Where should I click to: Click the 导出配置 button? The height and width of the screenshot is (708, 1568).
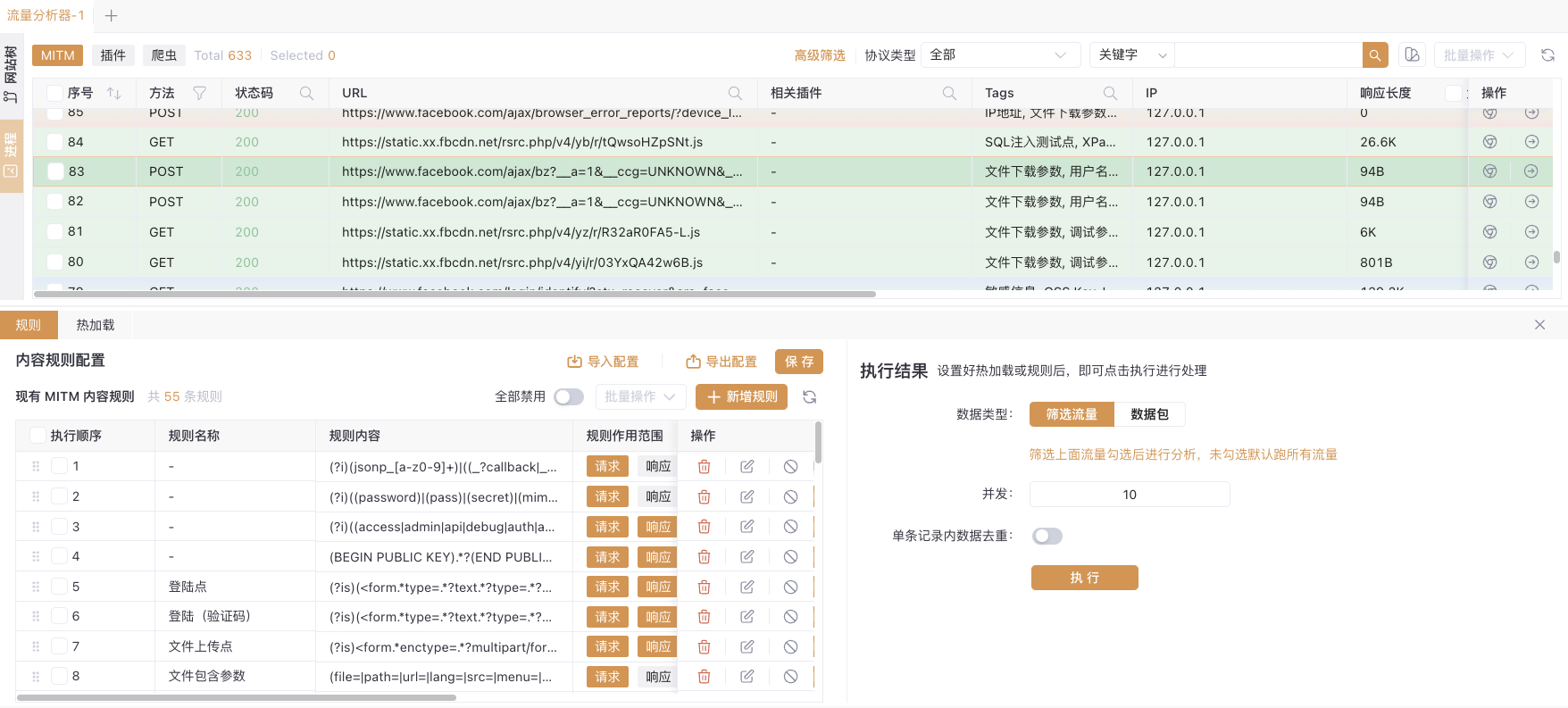point(721,362)
